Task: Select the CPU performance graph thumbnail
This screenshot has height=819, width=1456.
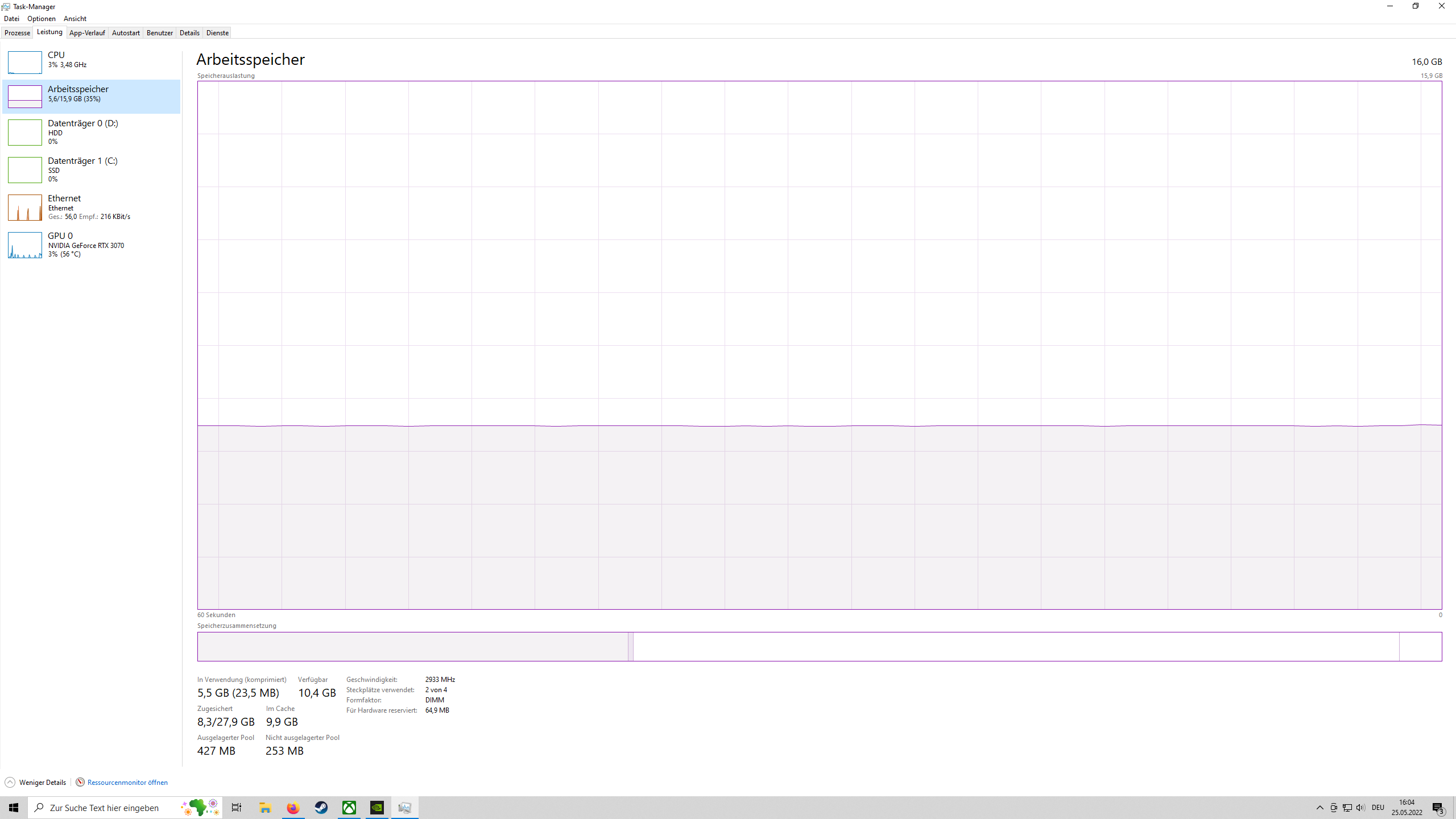Action: coord(25,63)
